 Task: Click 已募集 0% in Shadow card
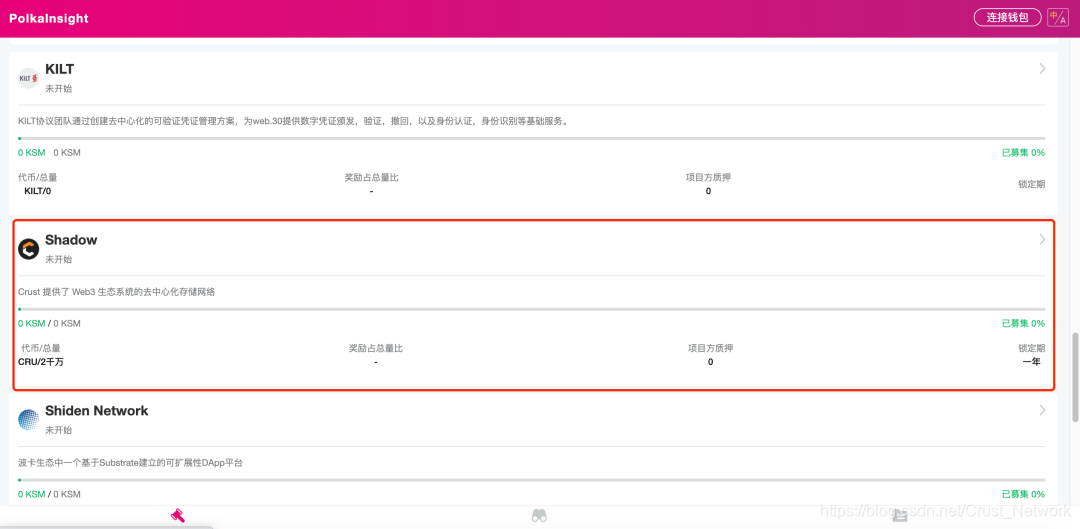click(x=1023, y=323)
